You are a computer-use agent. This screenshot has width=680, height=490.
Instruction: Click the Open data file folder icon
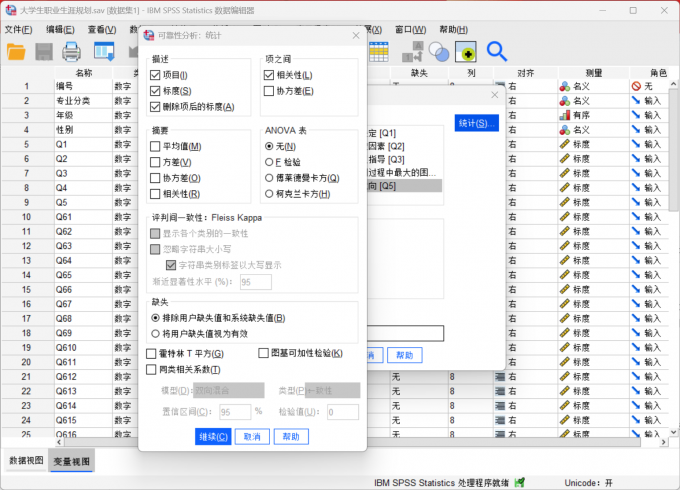tap(16, 52)
